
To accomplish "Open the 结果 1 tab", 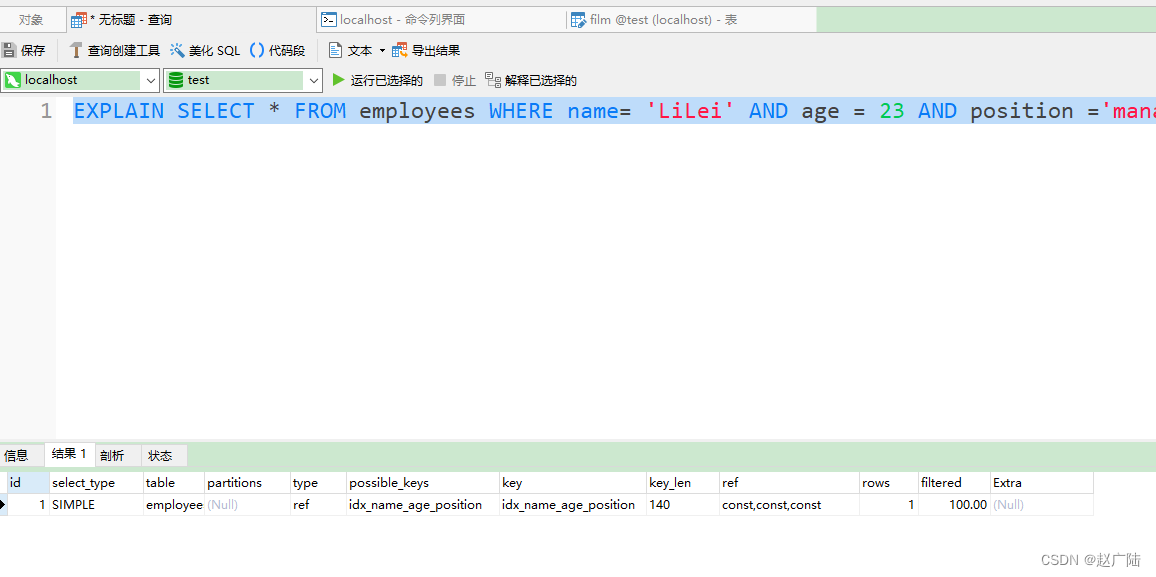I will 69,454.
